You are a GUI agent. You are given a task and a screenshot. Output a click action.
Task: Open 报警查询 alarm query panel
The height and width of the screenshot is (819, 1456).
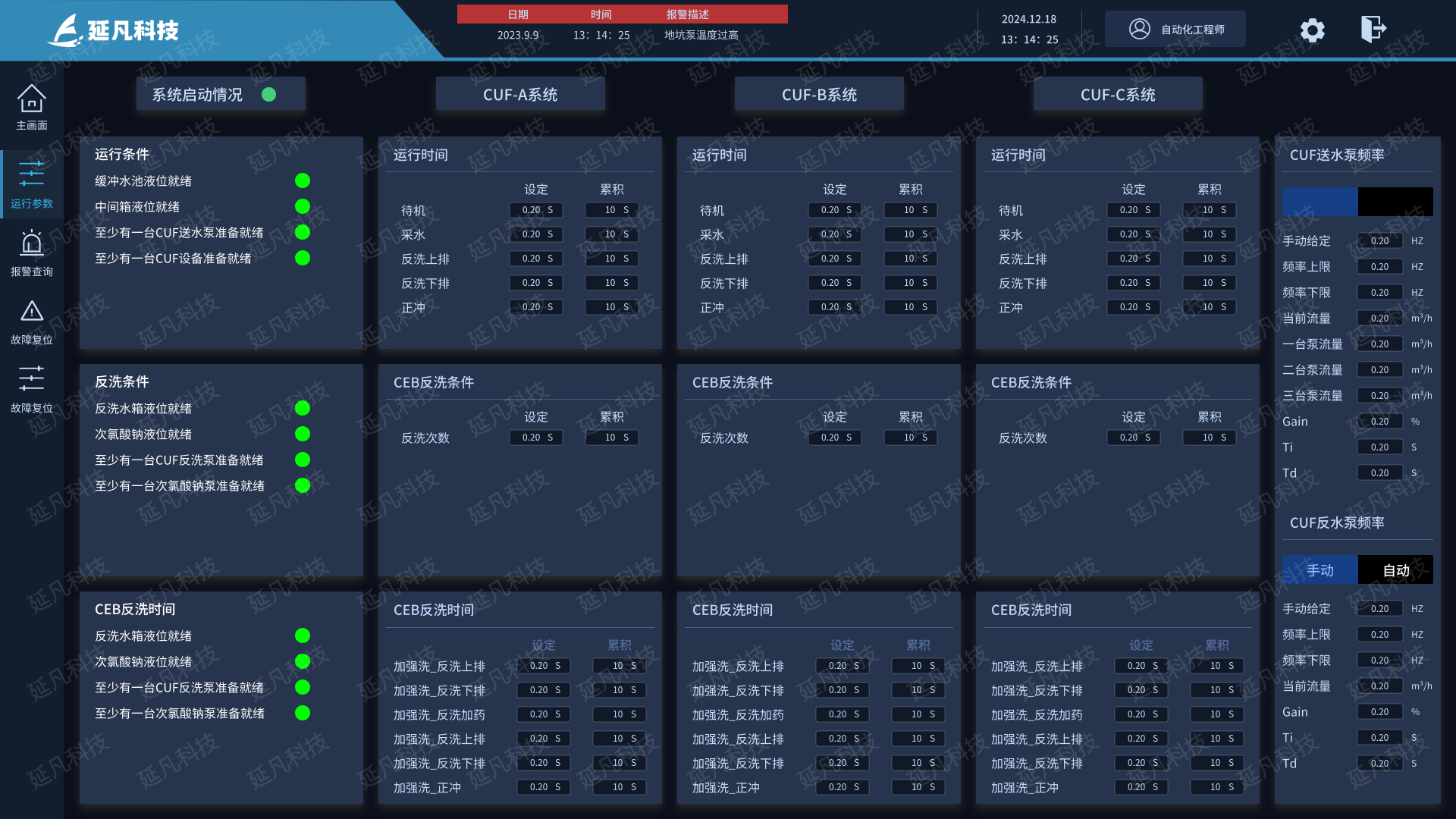32,250
